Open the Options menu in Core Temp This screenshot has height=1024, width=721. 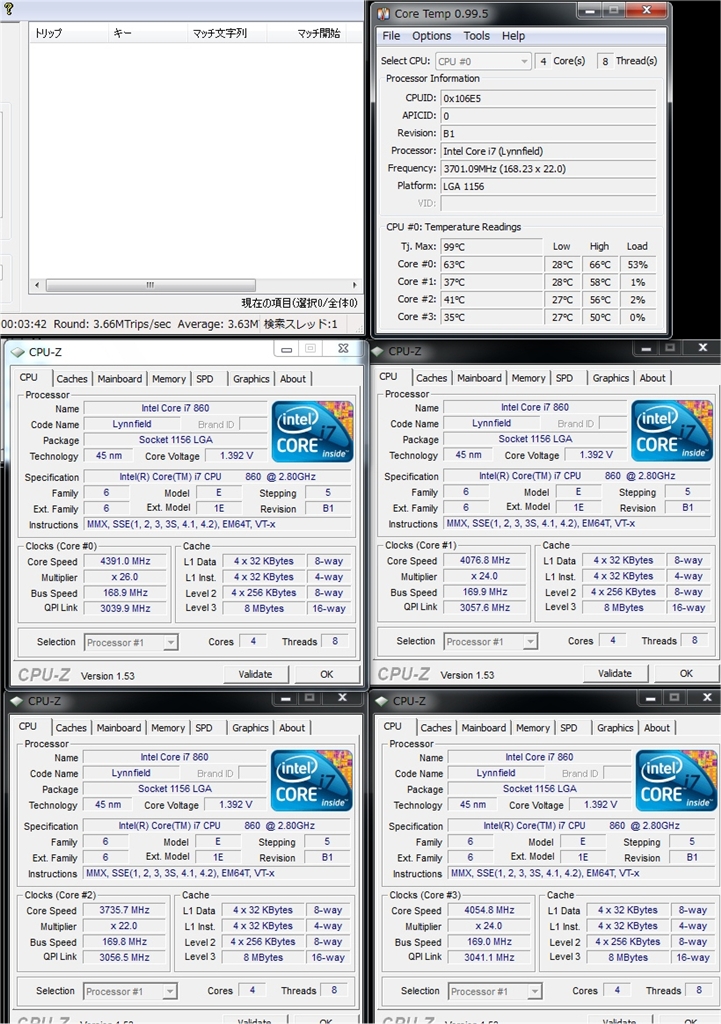(x=431, y=36)
